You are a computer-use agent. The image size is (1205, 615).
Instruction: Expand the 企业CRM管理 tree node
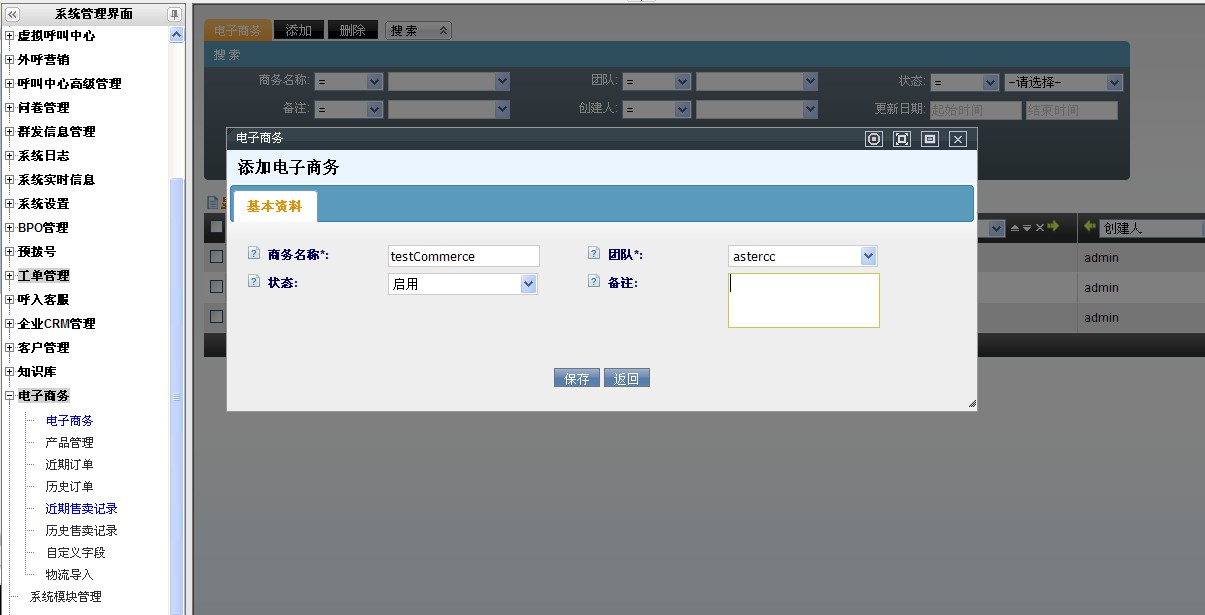click(x=10, y=324)
